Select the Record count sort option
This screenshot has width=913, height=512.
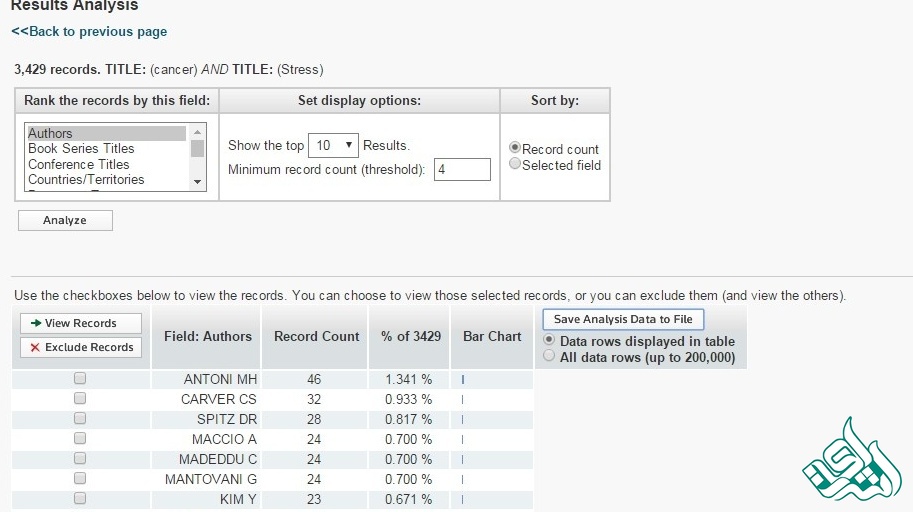pyautogui.click(x=515, y=148)
